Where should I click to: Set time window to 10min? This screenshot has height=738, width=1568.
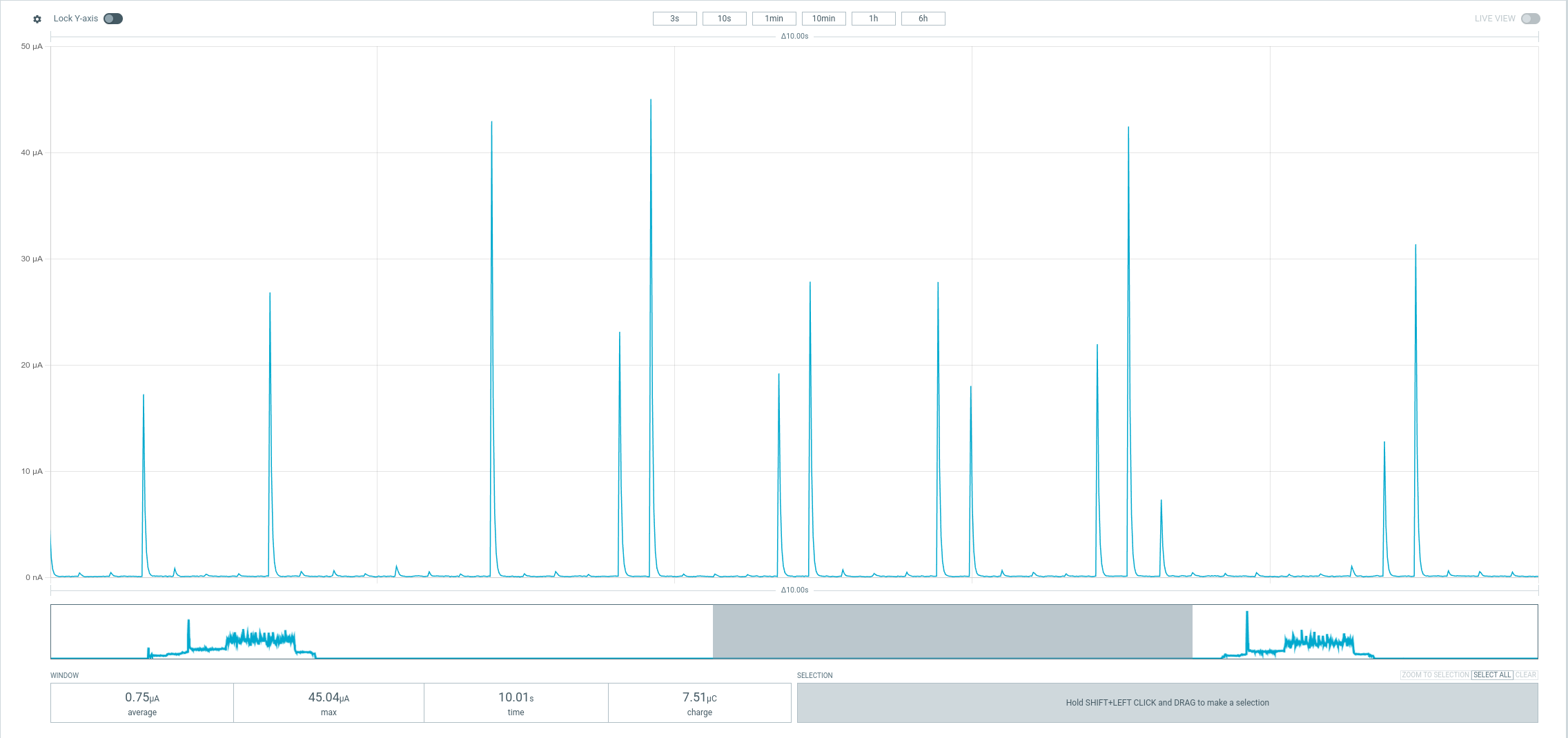point(823,19)
